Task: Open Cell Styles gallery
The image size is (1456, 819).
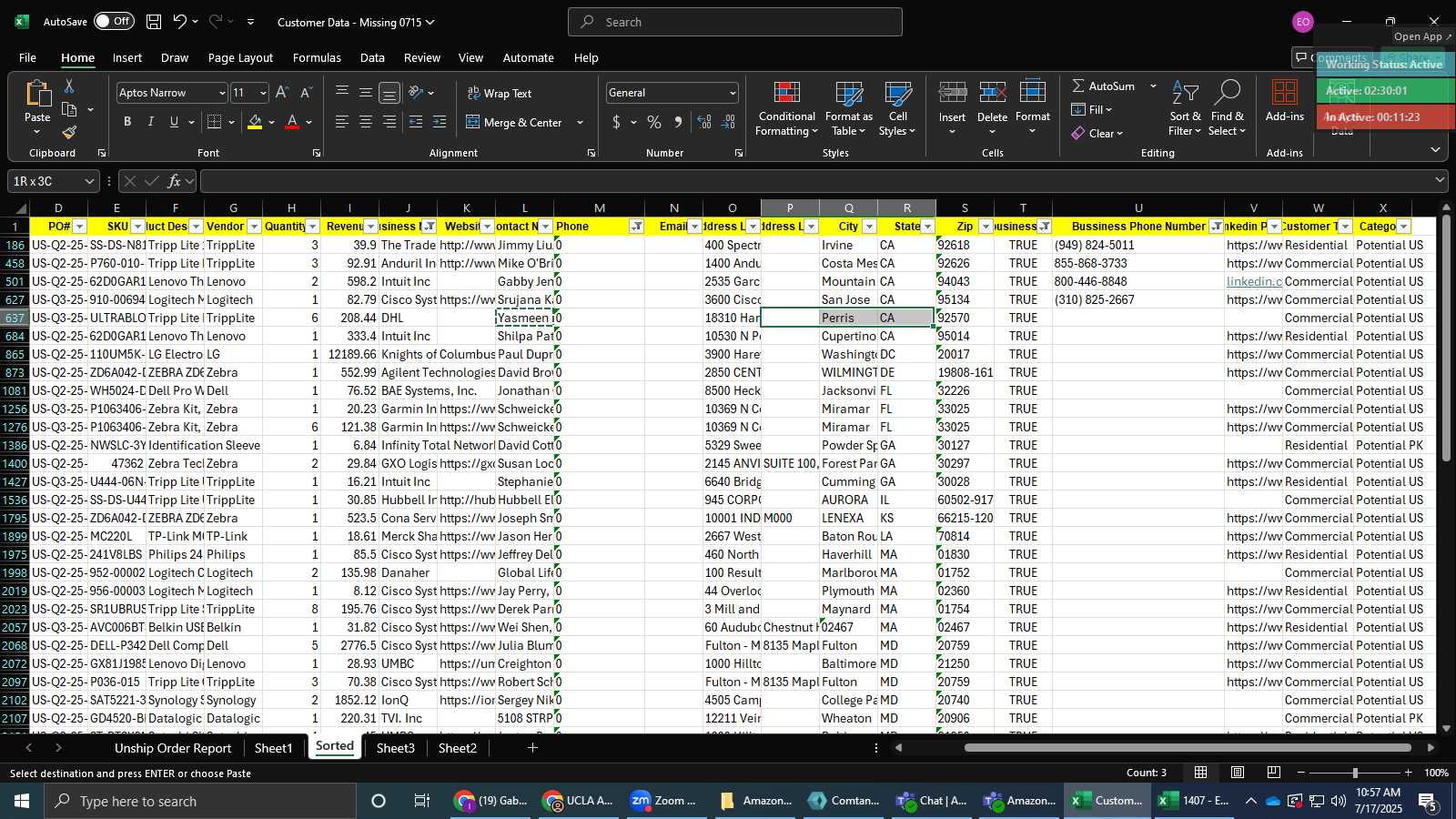Action: (x=897, y=109)
